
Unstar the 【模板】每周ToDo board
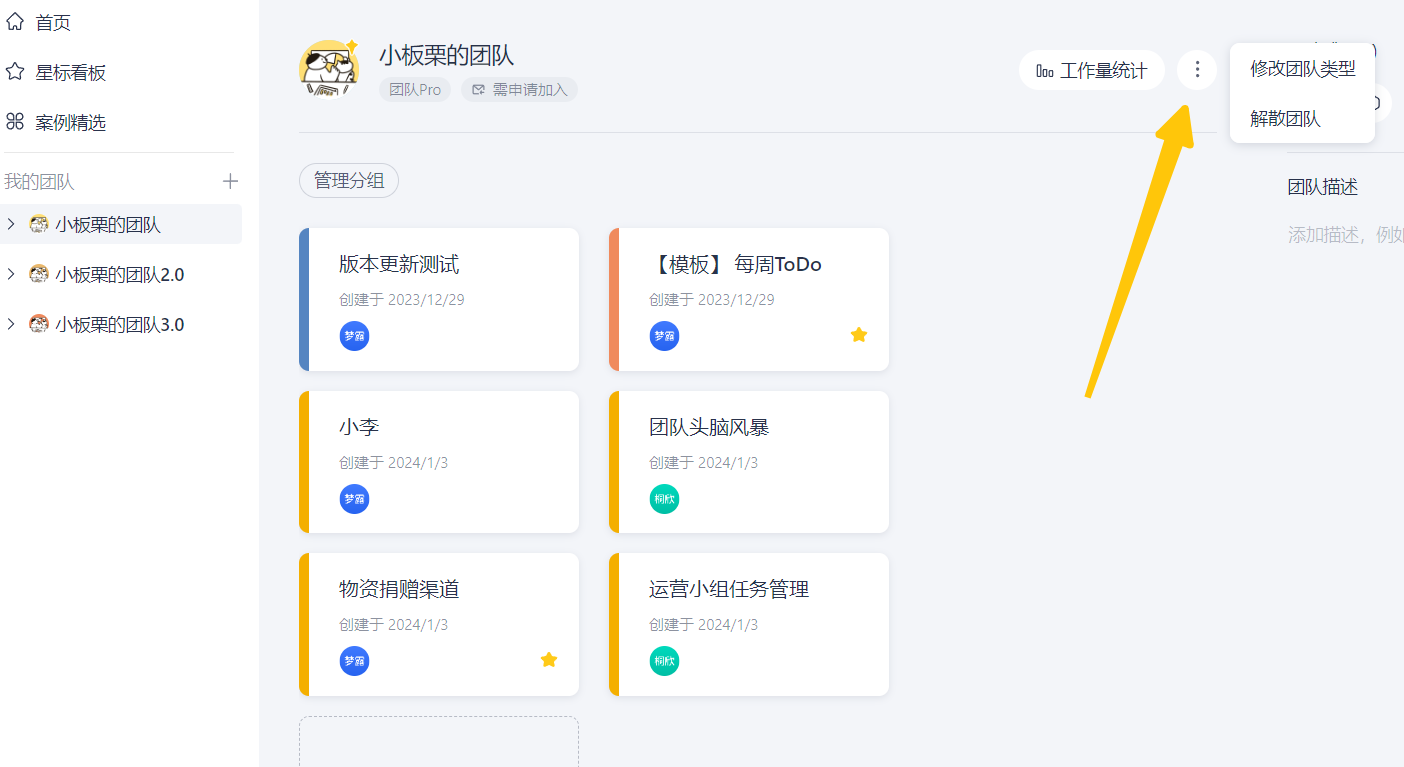click(x=859, y=335)
